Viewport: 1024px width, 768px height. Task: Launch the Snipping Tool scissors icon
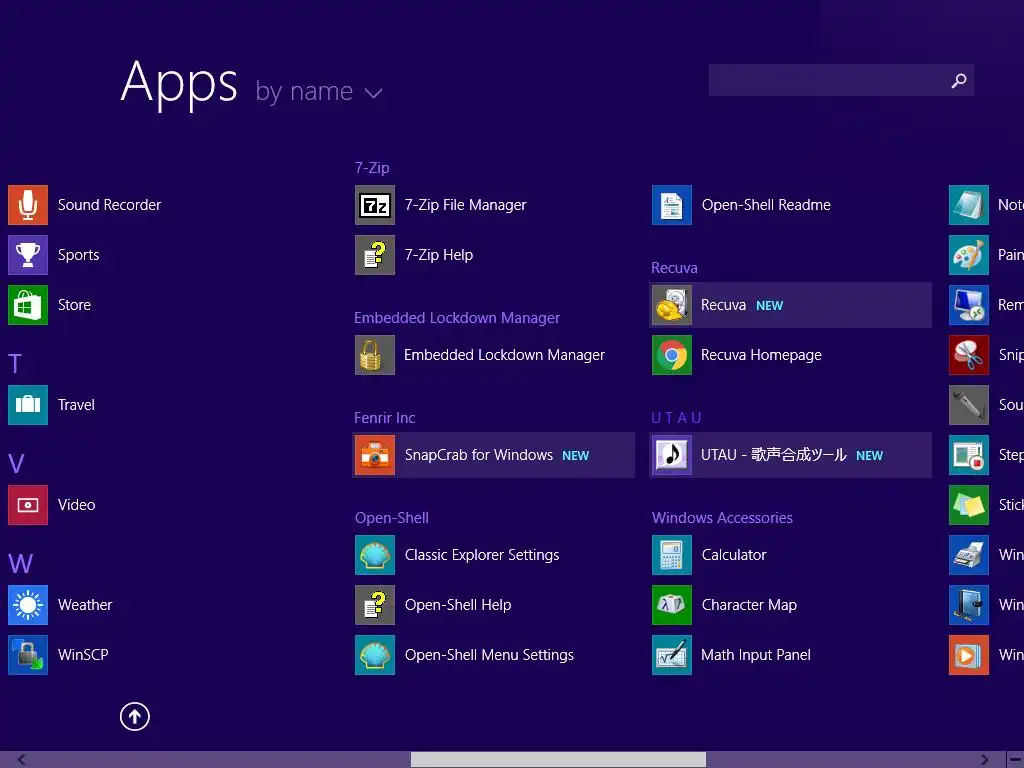point(969,355)
